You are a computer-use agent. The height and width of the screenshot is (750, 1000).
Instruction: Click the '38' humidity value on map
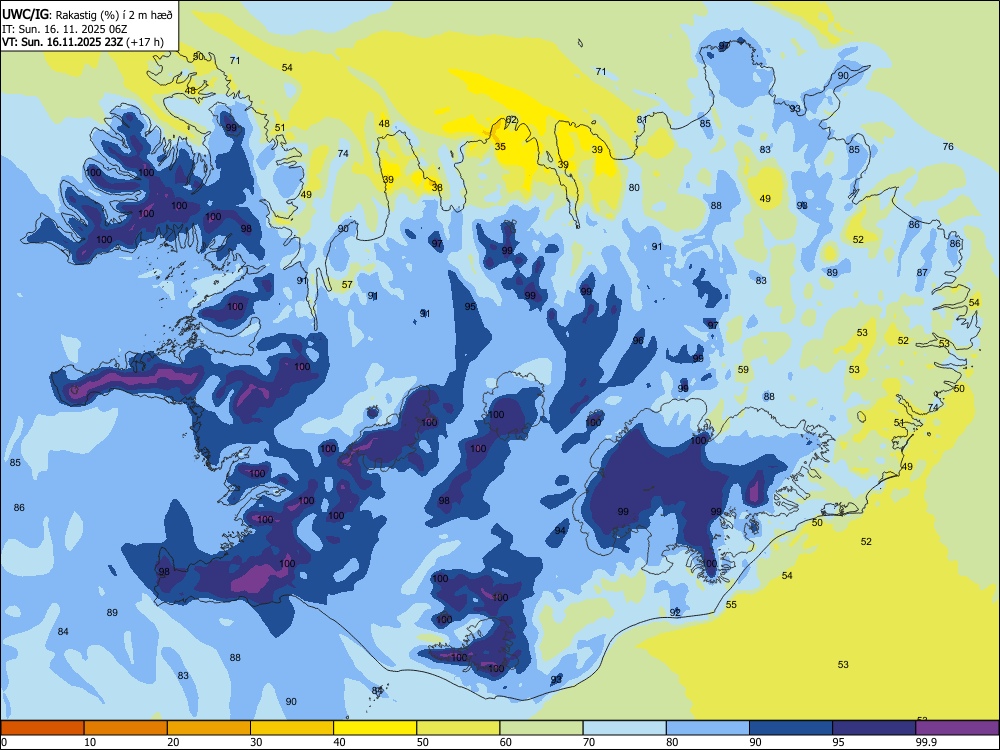point(437,188)
